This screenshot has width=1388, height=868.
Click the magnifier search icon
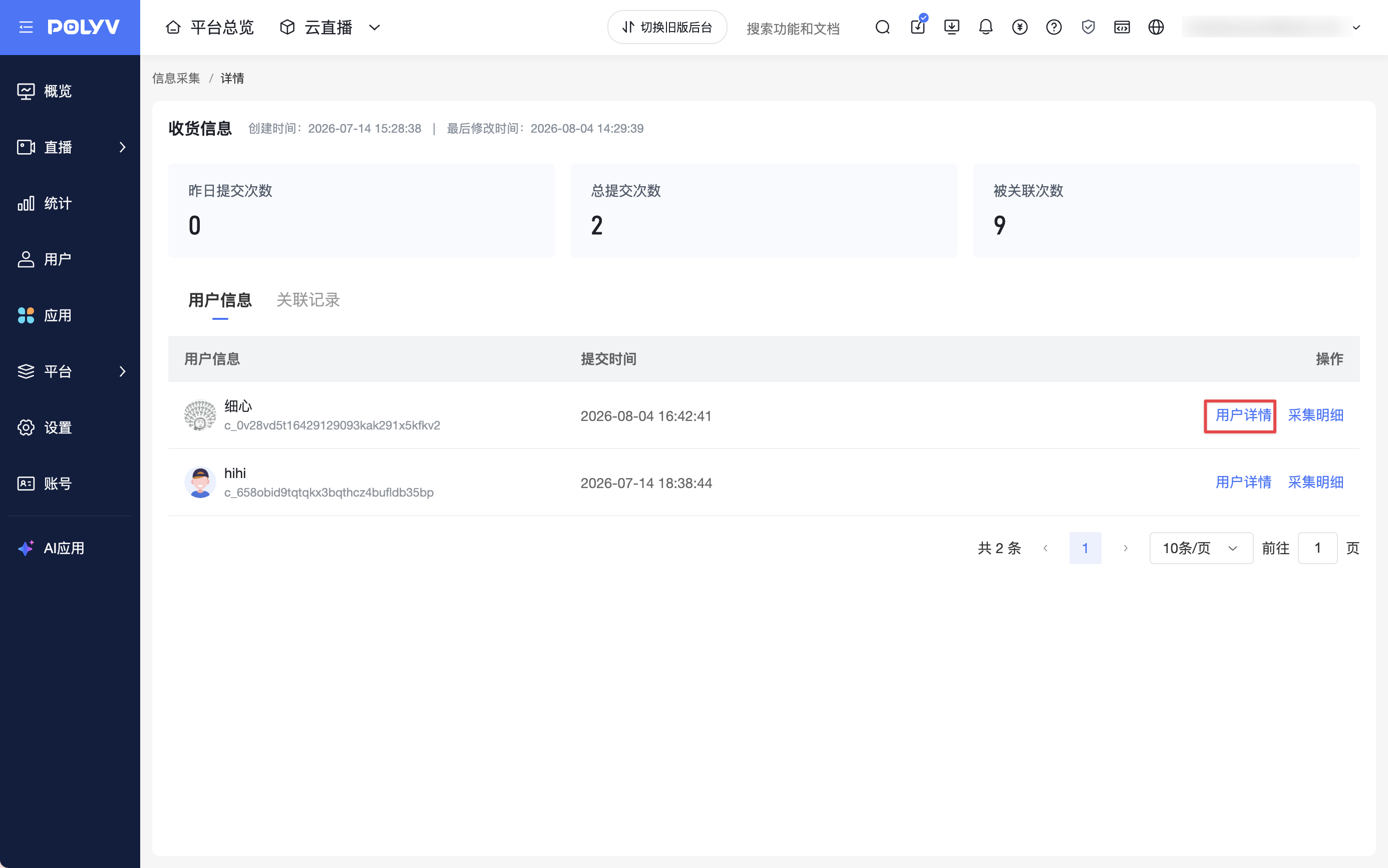point(883,27)
